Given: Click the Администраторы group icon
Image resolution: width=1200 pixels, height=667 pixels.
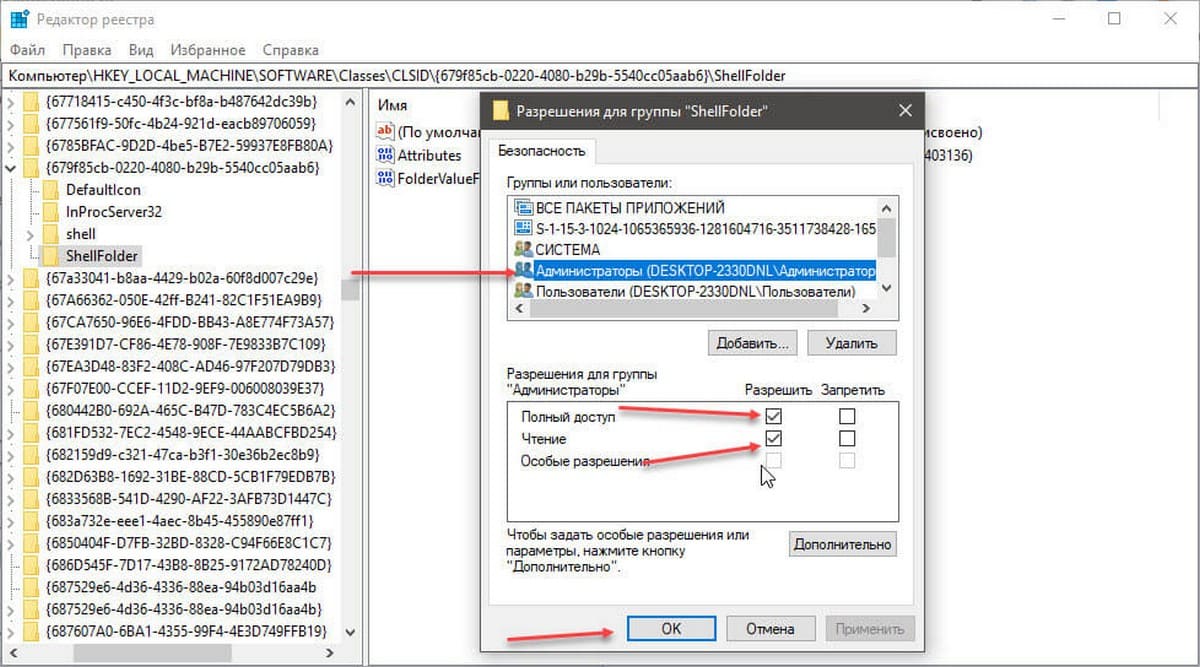Looking at the screenshot, I should (x=523, y=270).
